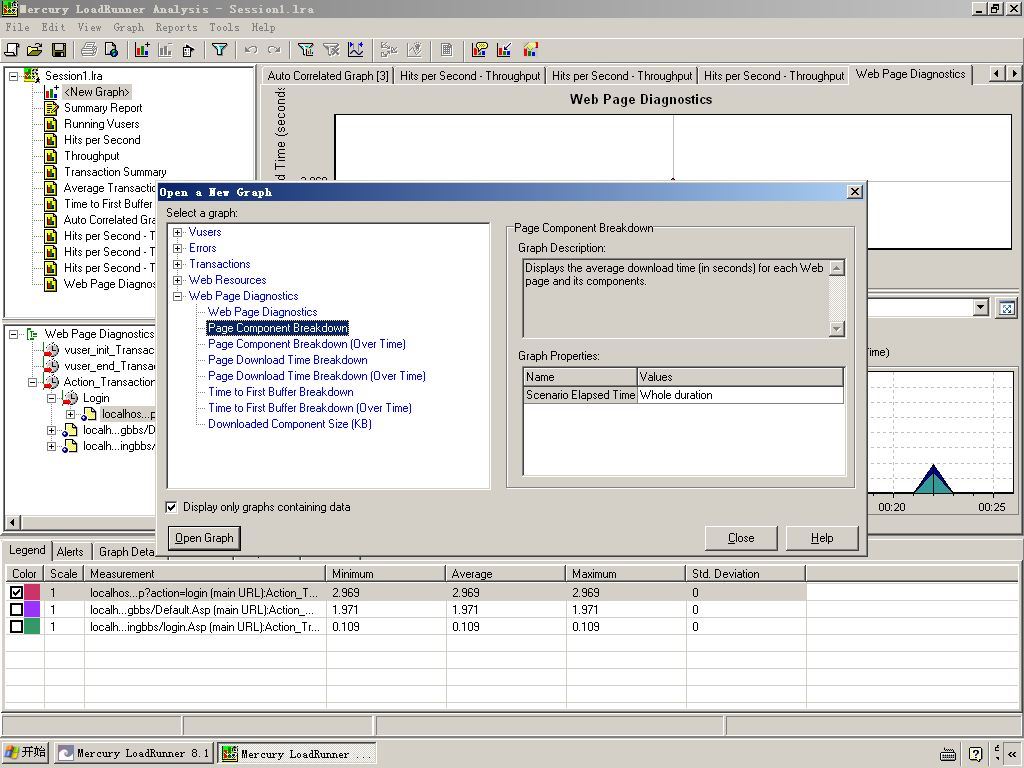Click the Help button in dialog
The image size is (1024, 768).
pos(822,538)
